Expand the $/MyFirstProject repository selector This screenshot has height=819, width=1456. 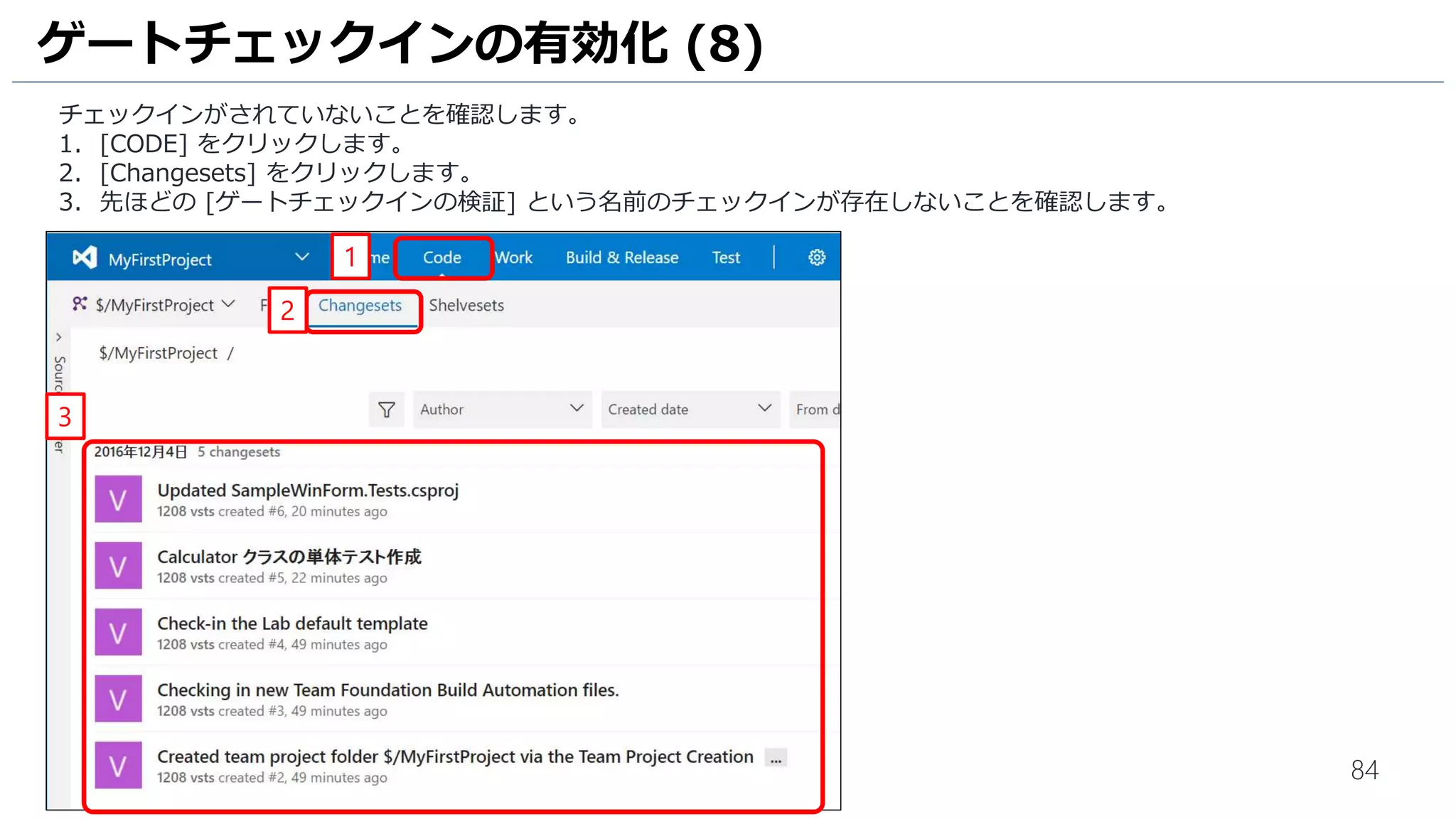click(164, 305)
